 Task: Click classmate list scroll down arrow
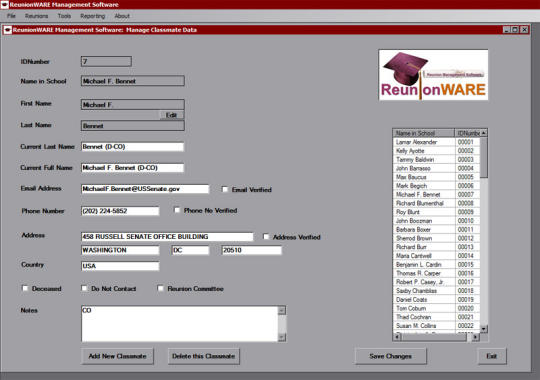coord(484,329)
